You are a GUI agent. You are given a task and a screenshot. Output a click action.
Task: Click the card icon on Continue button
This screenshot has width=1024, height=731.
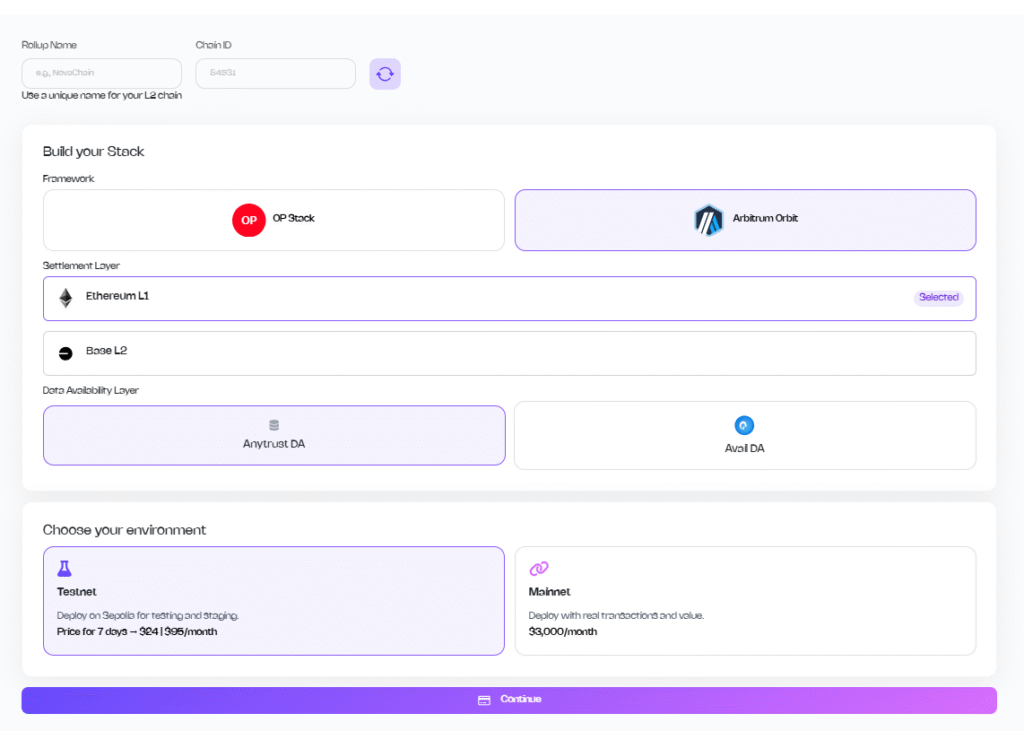[x=484, y=700]
